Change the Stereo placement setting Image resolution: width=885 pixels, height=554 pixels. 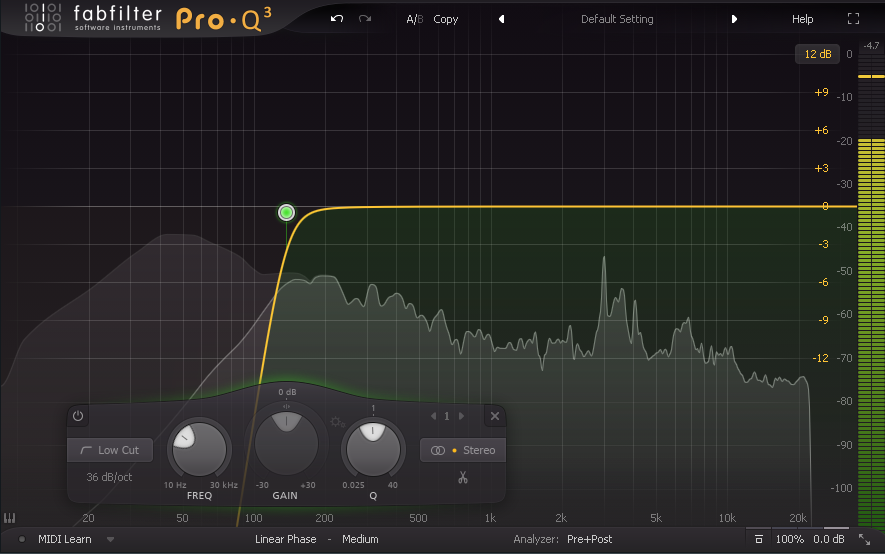point(463,450)
